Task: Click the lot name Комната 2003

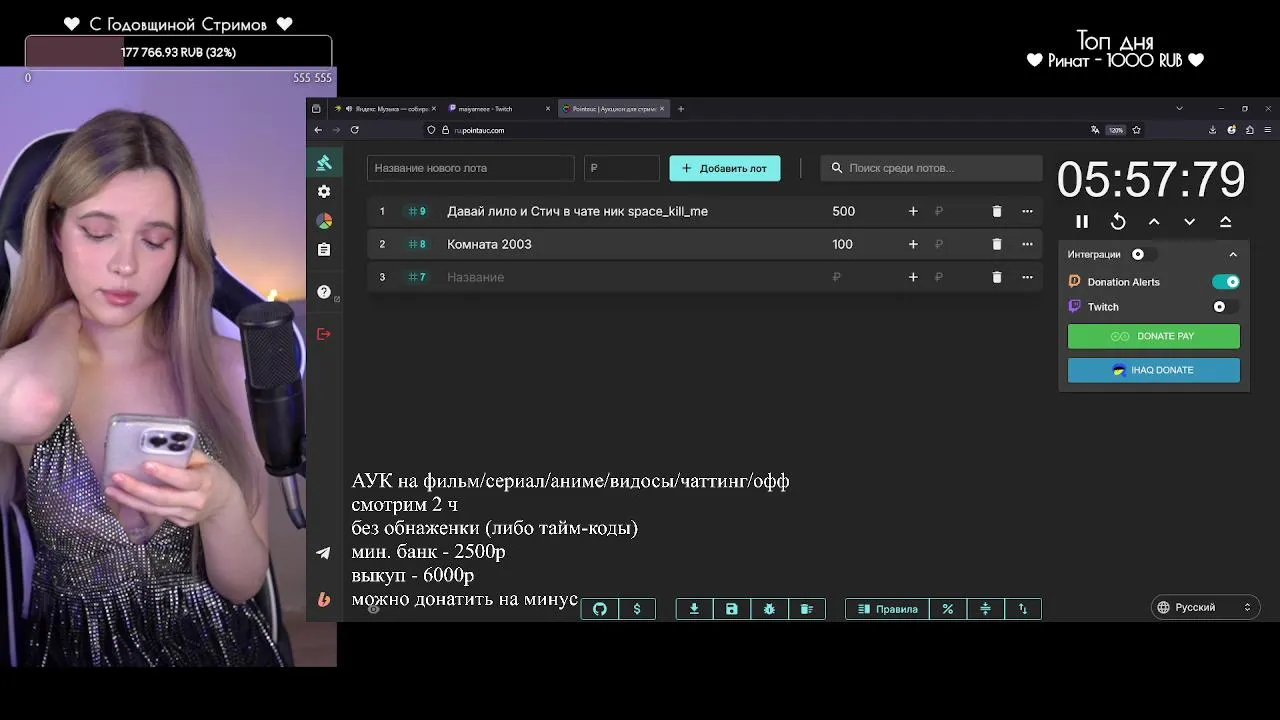Action: click(x=489, y=244)
